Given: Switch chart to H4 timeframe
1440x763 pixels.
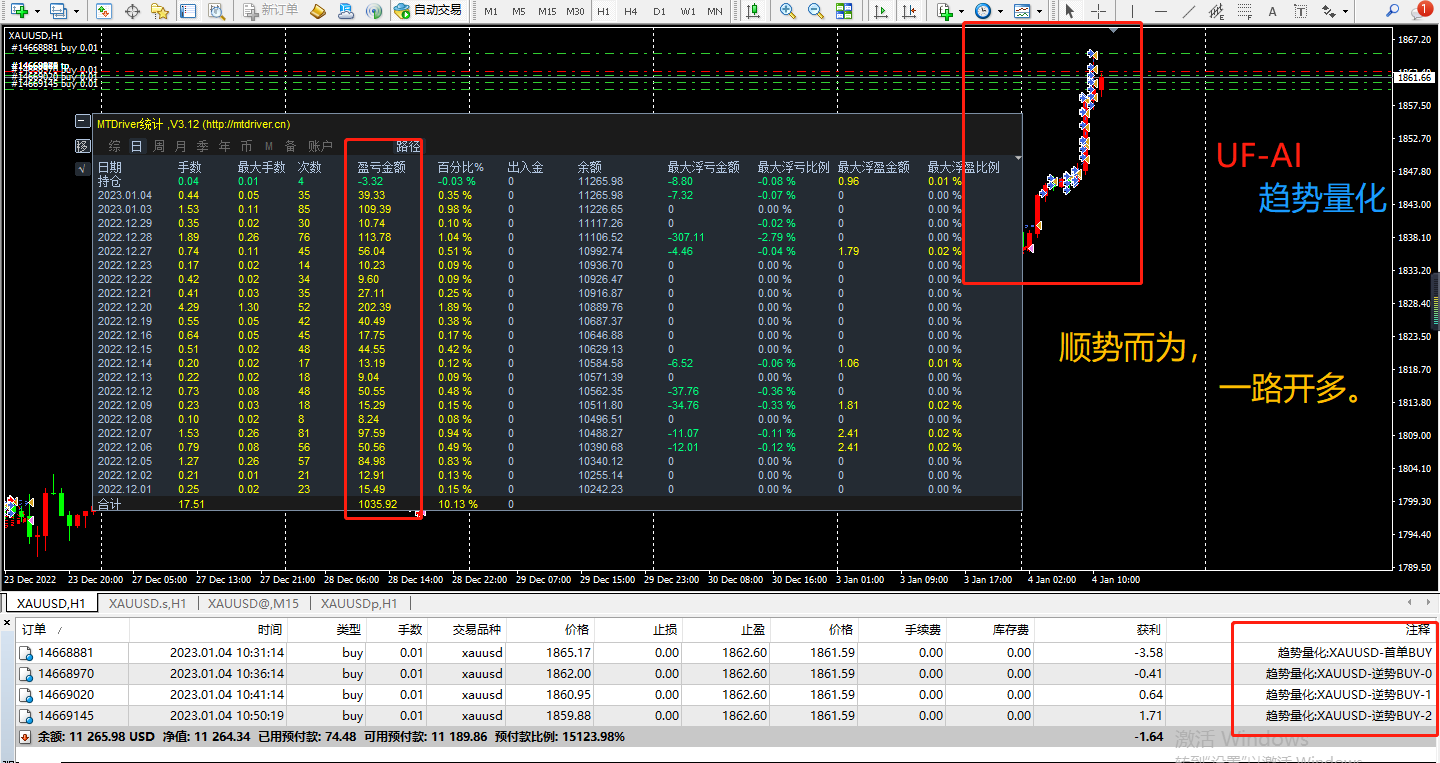Looking at the screenshot, I should coord(631,11).
